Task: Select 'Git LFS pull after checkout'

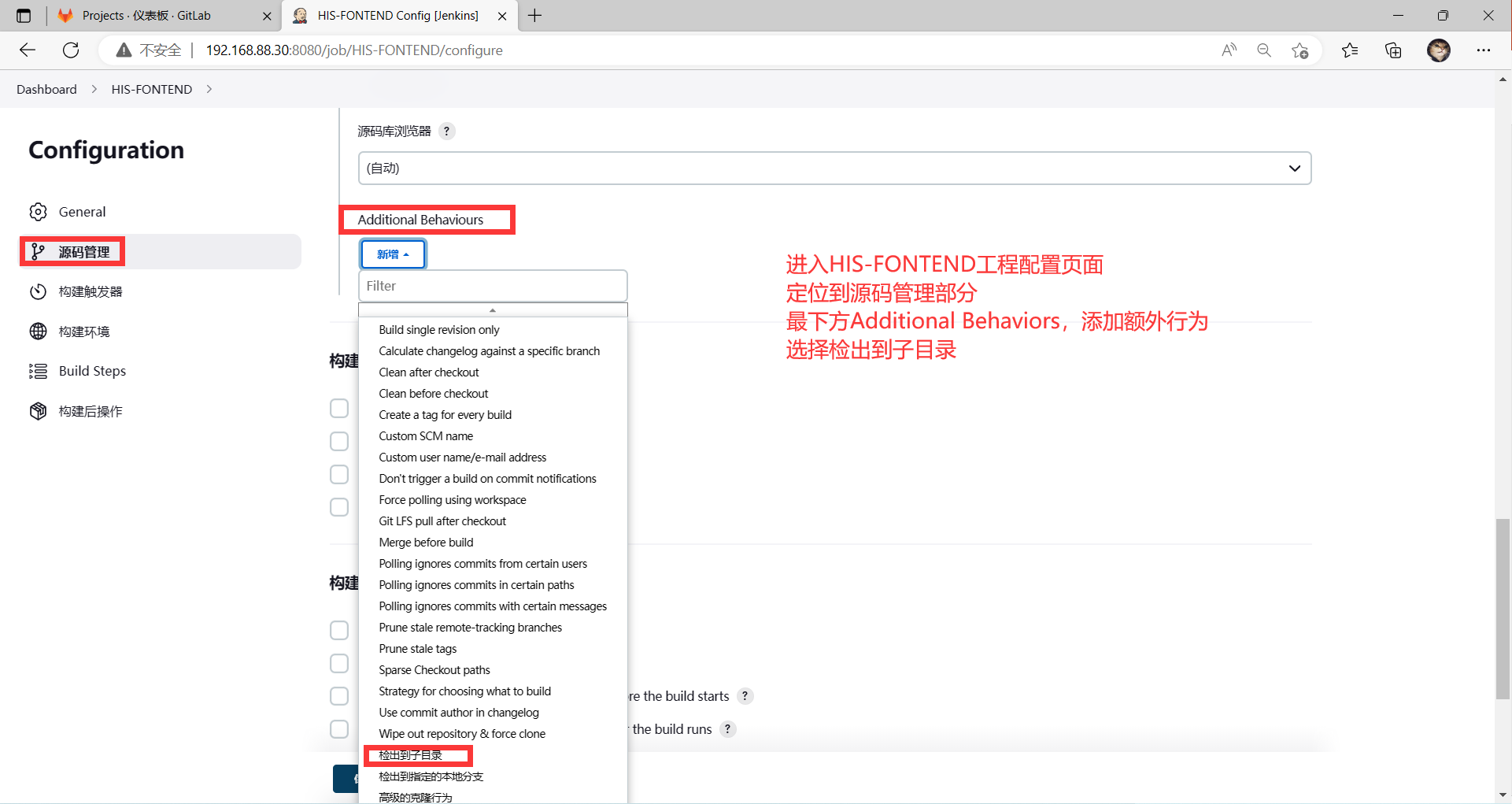Action: tap(442, 521)
